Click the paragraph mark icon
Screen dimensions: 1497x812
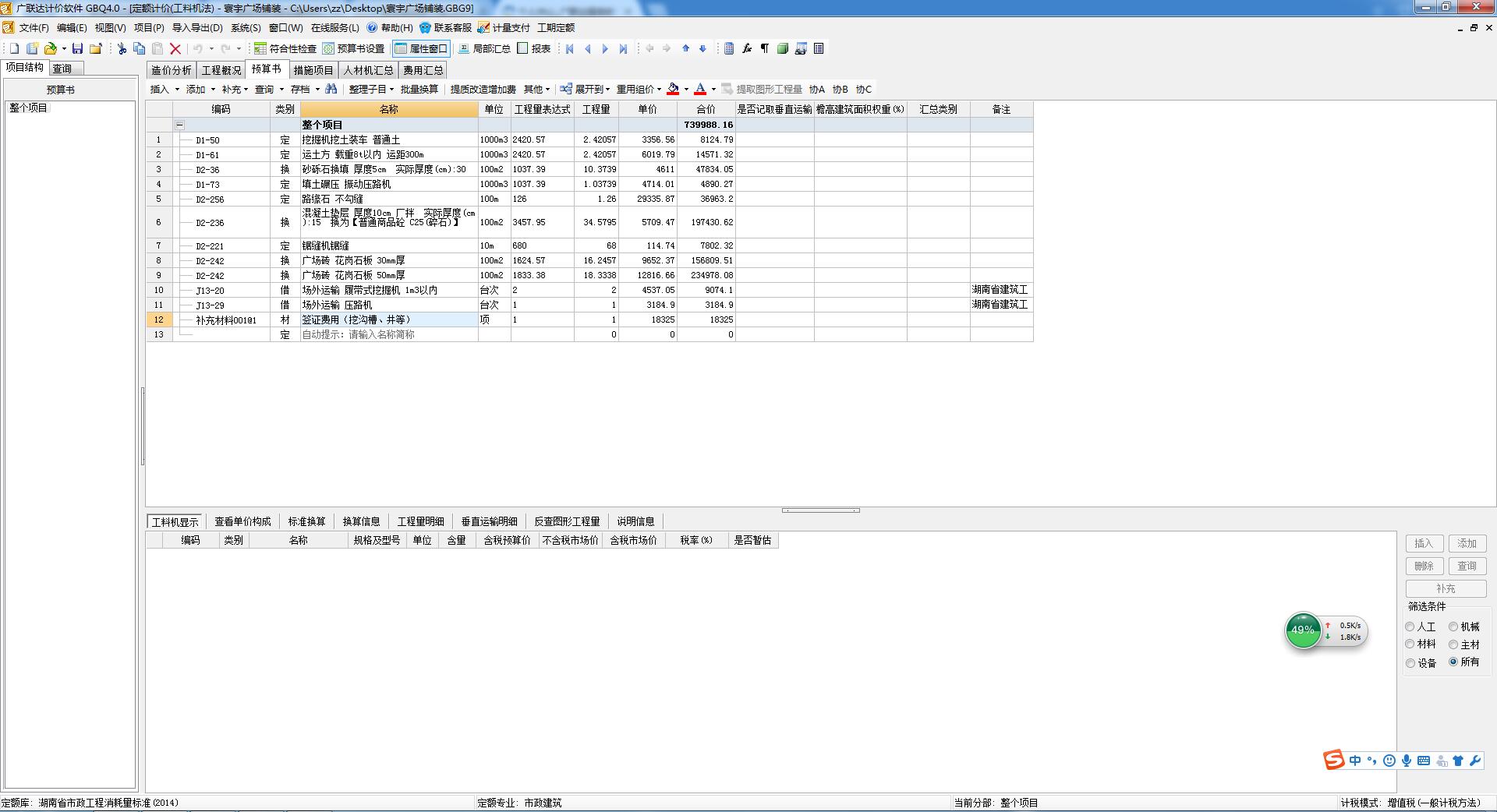point(765,48)
